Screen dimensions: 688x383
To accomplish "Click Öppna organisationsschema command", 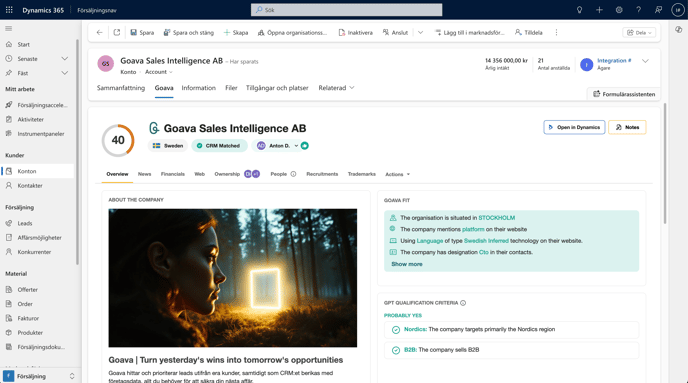I will [292, 32].
